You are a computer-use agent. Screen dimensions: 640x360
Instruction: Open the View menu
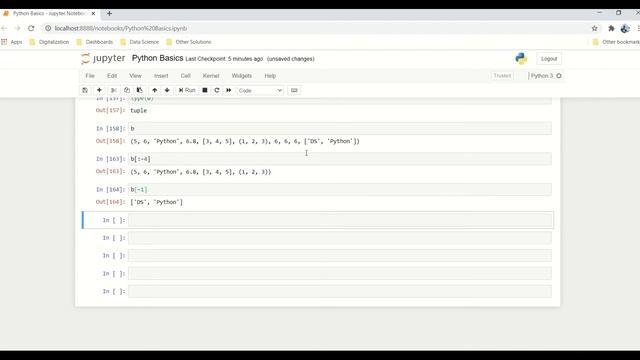point(135,76)
